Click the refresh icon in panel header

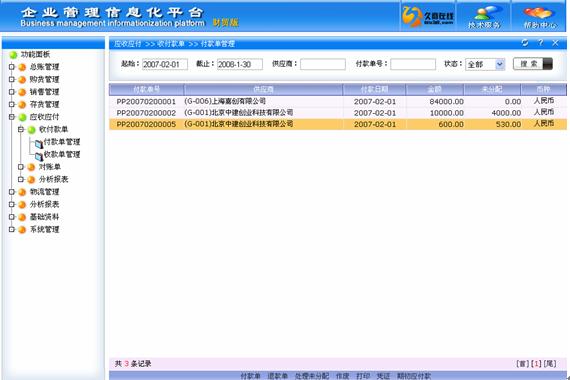[x=525, y=43]
